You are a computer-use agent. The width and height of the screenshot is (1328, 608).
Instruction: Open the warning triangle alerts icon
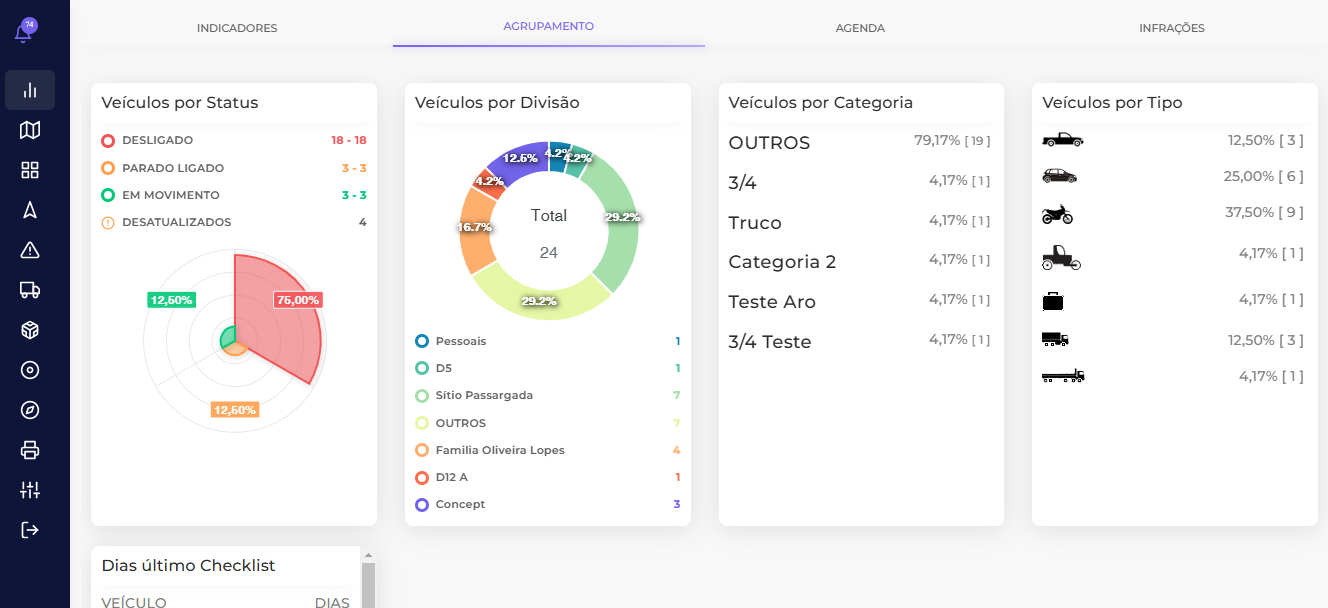pos(30,250)
